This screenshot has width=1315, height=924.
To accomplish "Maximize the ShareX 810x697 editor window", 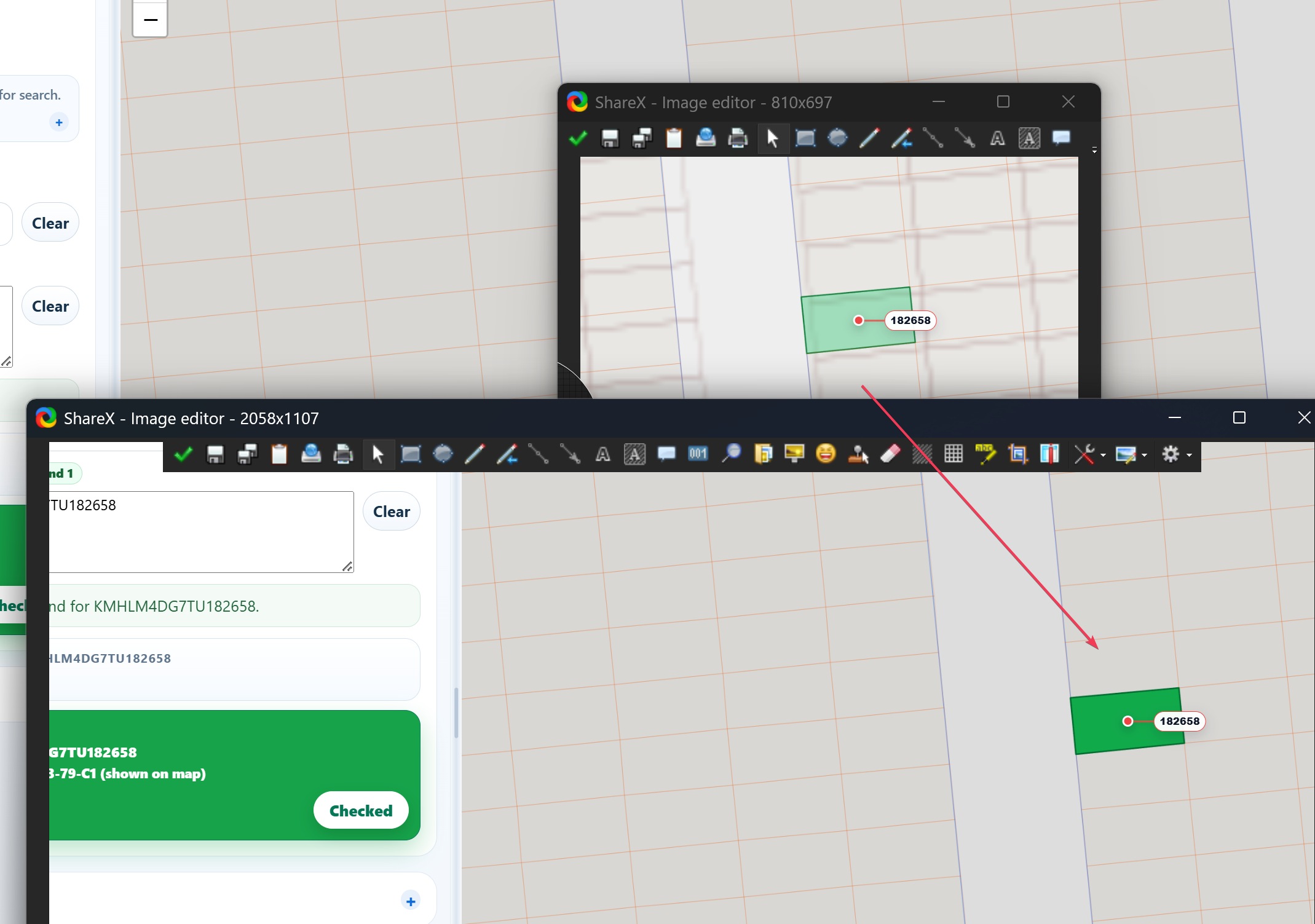I will (x=1003, y=101).
